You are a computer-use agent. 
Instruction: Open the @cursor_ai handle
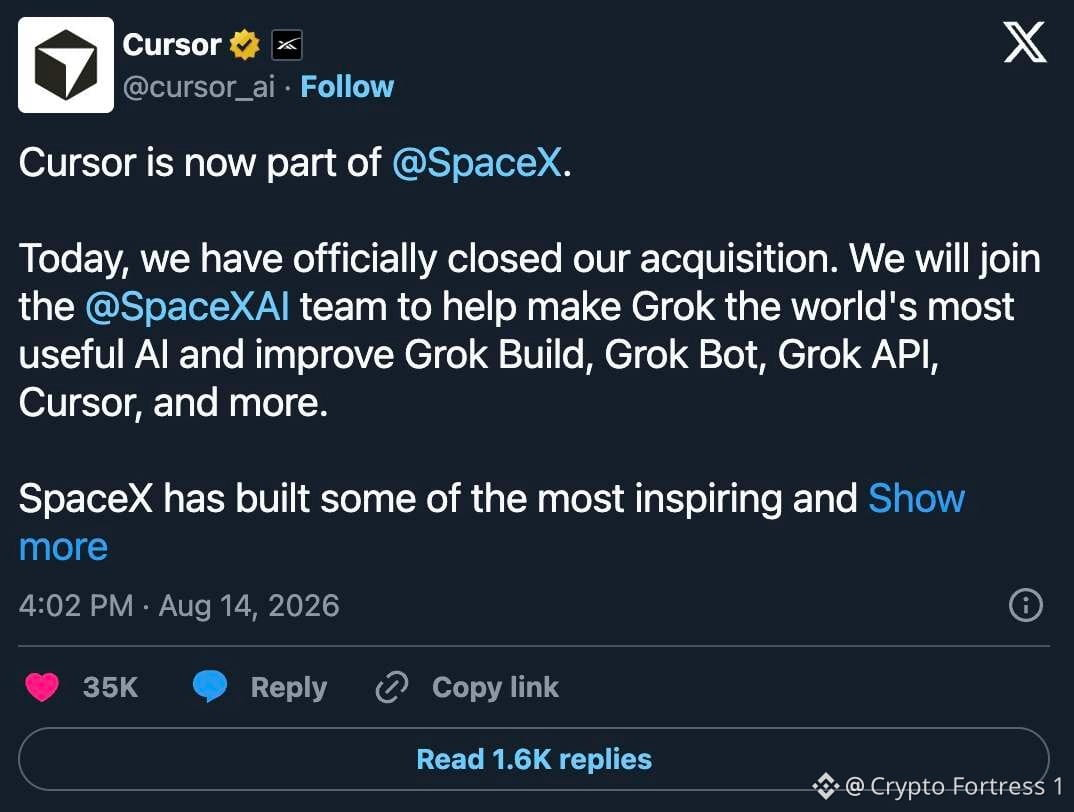(x=199, y=88)
